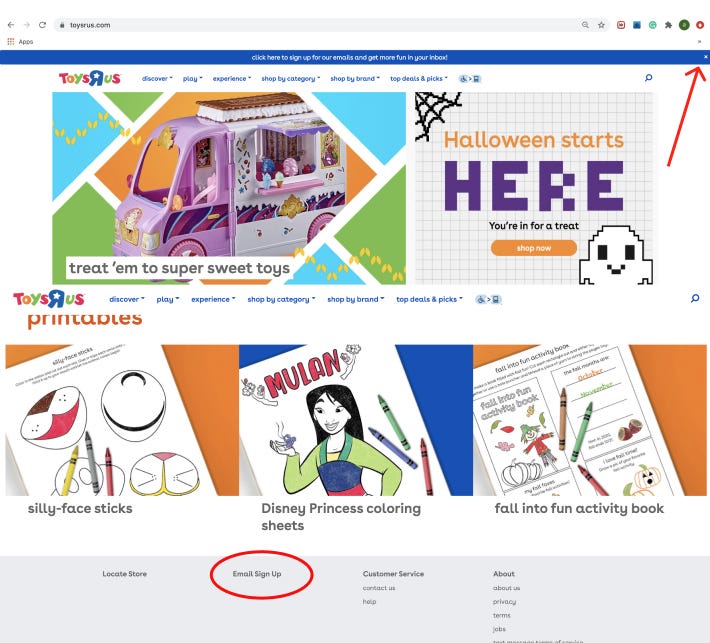Image resolution: width=710 pixels, height=643 pixels.
Task: Click the 'Locate Store' footer link
Action: pyautogui.click(x=125, y=574)
